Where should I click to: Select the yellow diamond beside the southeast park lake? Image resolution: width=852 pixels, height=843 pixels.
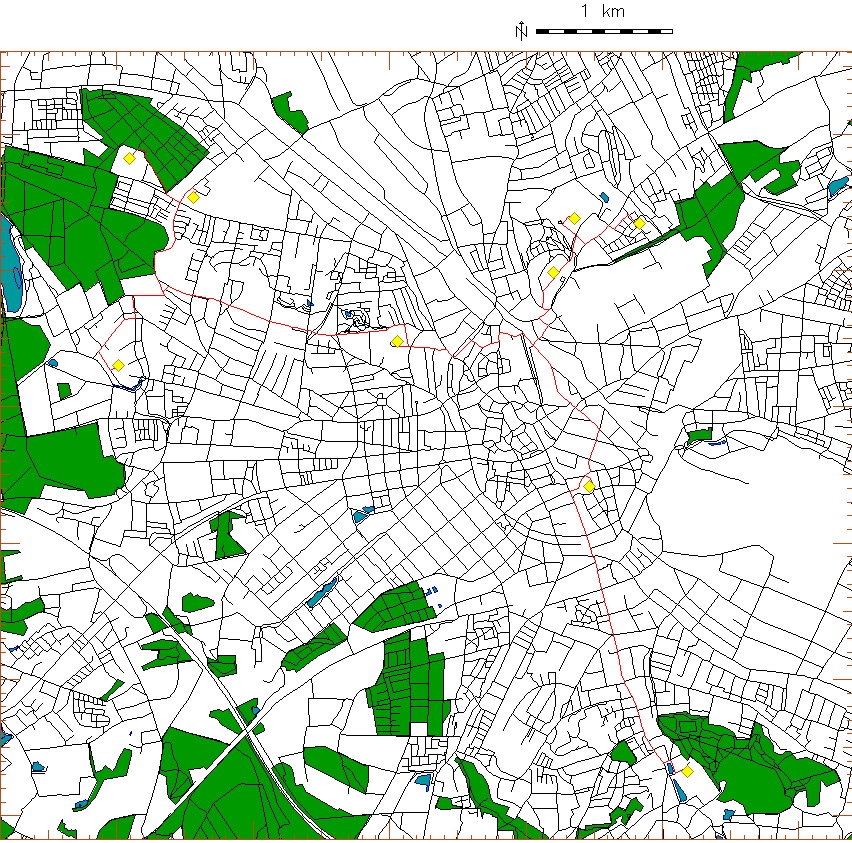(687, 771)
